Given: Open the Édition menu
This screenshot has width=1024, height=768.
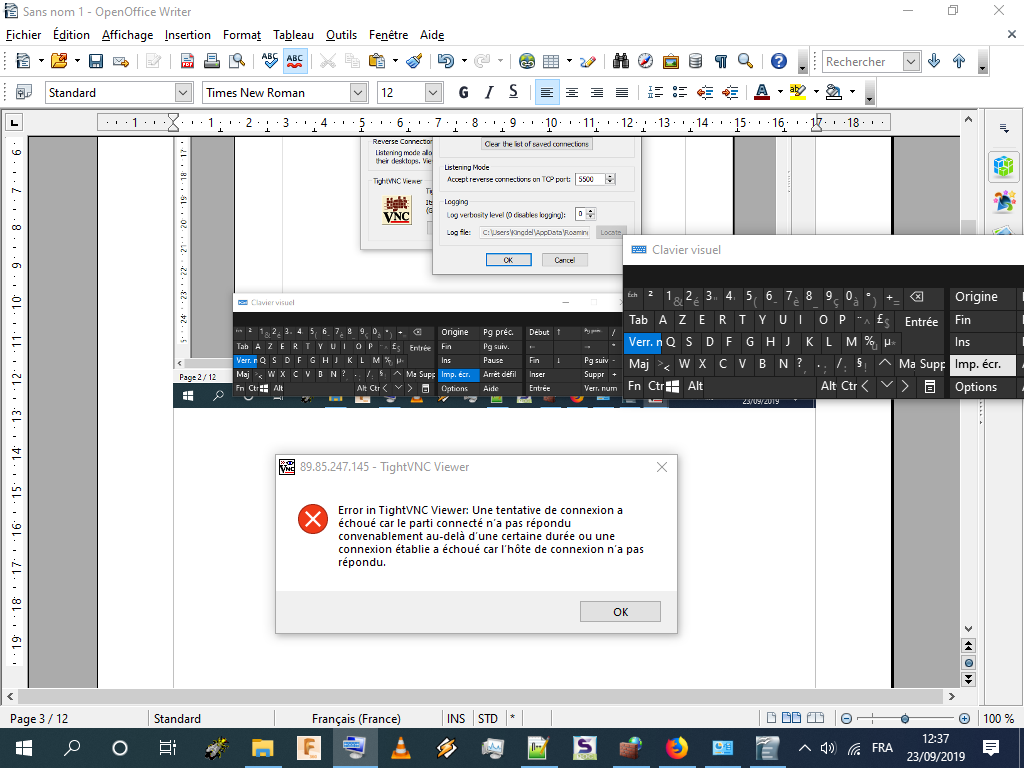Looking at the screenshot, I should 71,35.
